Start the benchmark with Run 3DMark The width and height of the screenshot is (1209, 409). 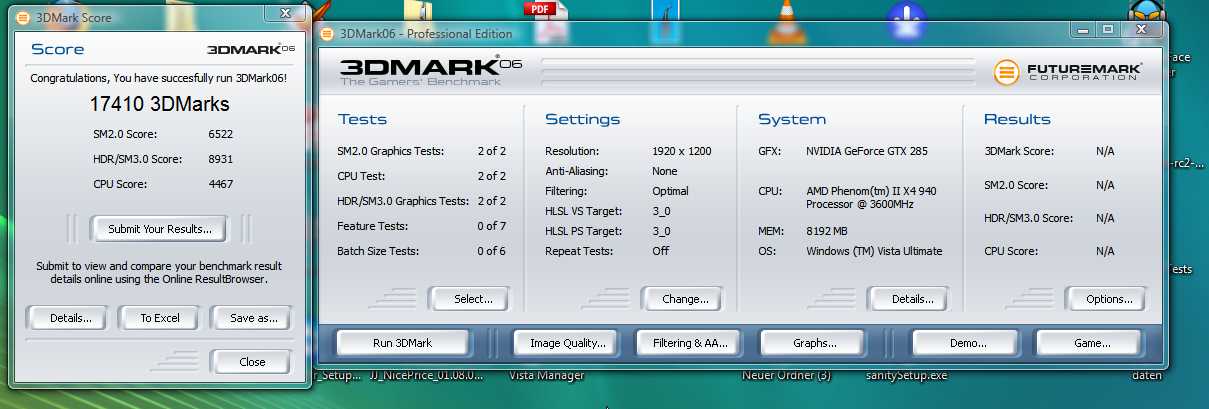(x=402, y=343)
